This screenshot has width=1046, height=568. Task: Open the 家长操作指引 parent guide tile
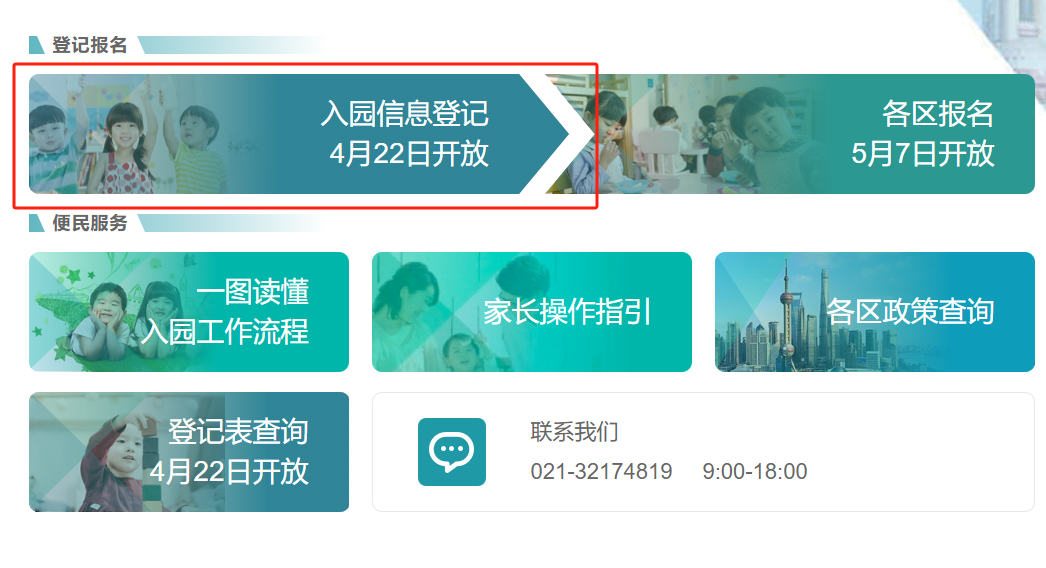point(532,312)
